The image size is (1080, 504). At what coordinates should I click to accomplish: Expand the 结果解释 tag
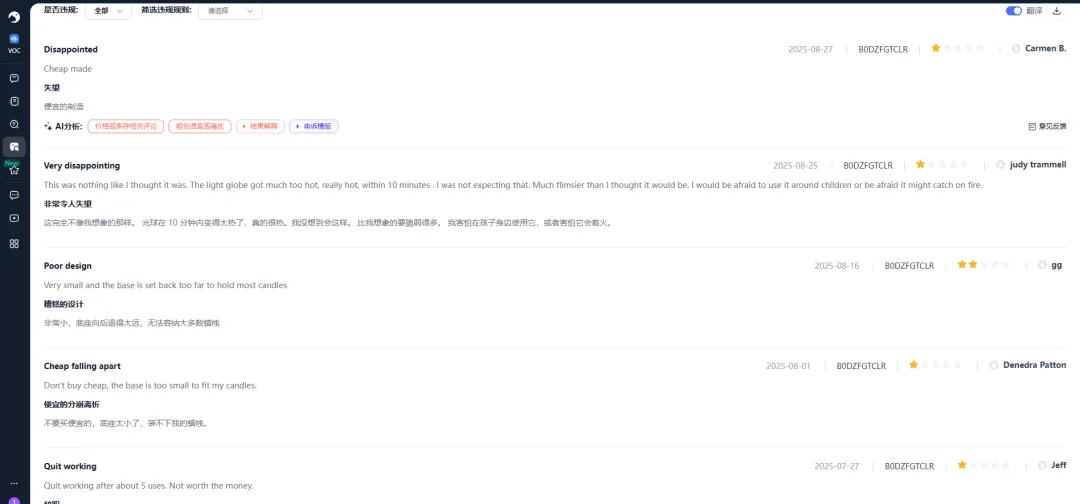tap(260, 127)
